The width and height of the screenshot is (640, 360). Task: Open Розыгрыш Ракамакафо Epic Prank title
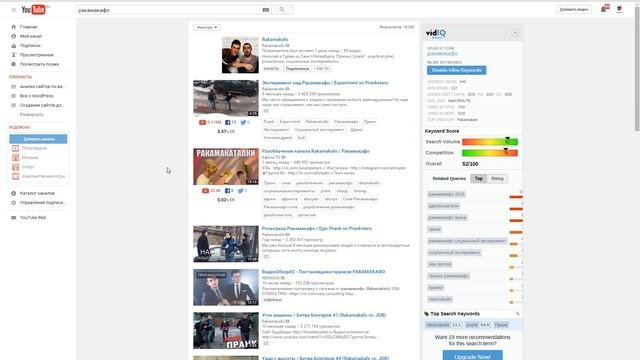(317, 229)
